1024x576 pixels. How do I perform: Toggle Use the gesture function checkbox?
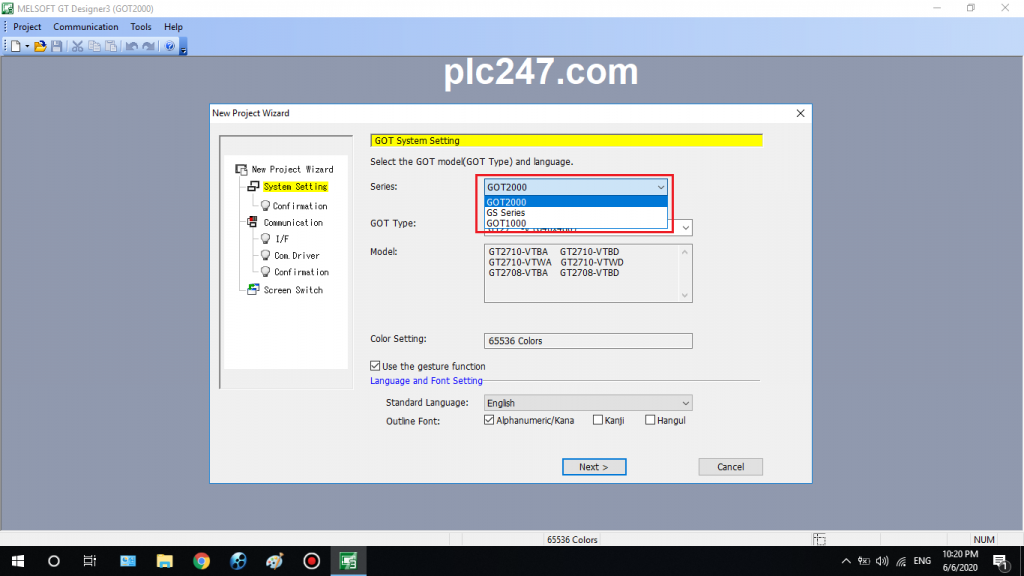(x=375, y=366)
